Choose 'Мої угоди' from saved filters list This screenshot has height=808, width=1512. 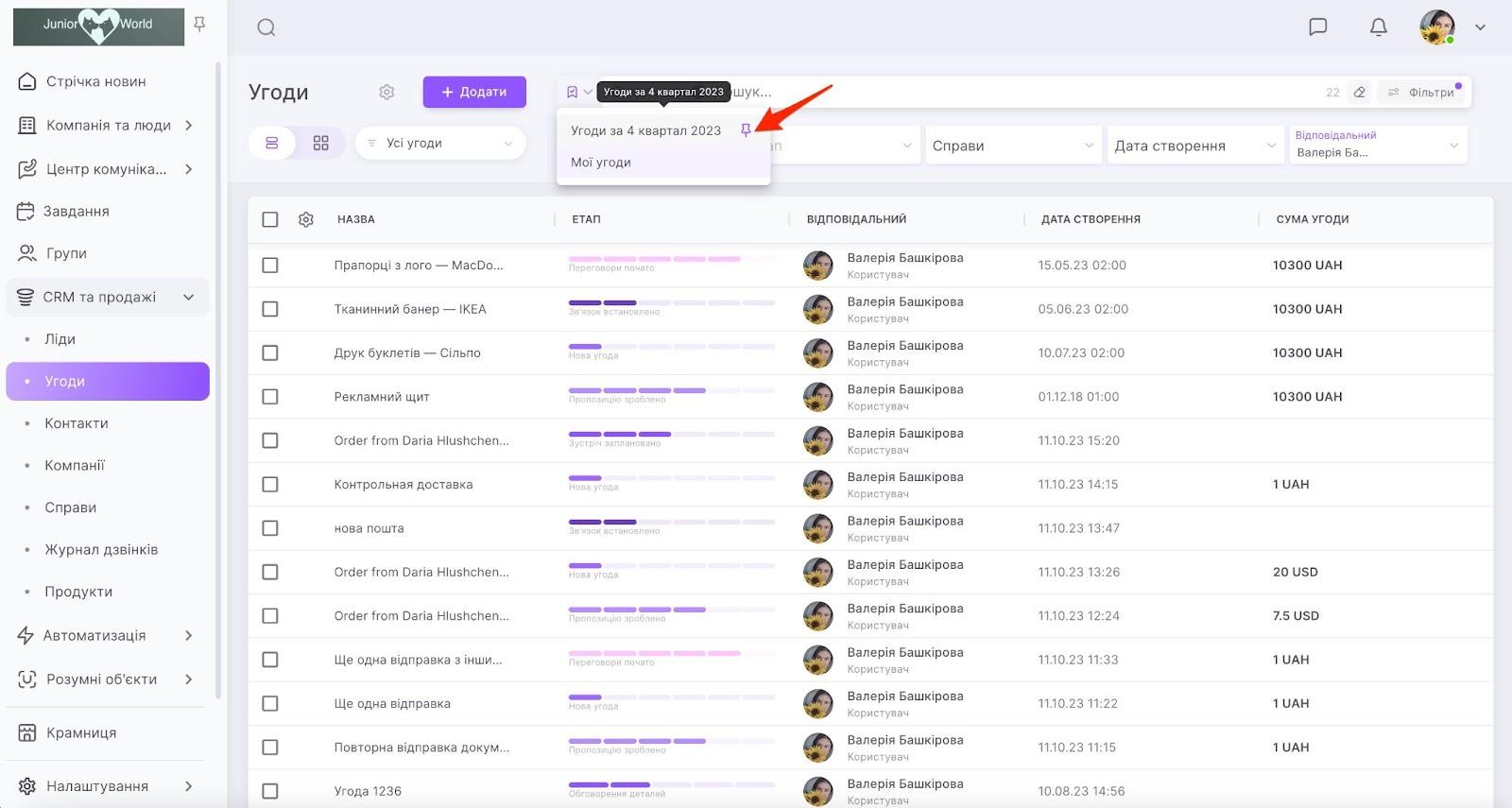pos(601,163)
